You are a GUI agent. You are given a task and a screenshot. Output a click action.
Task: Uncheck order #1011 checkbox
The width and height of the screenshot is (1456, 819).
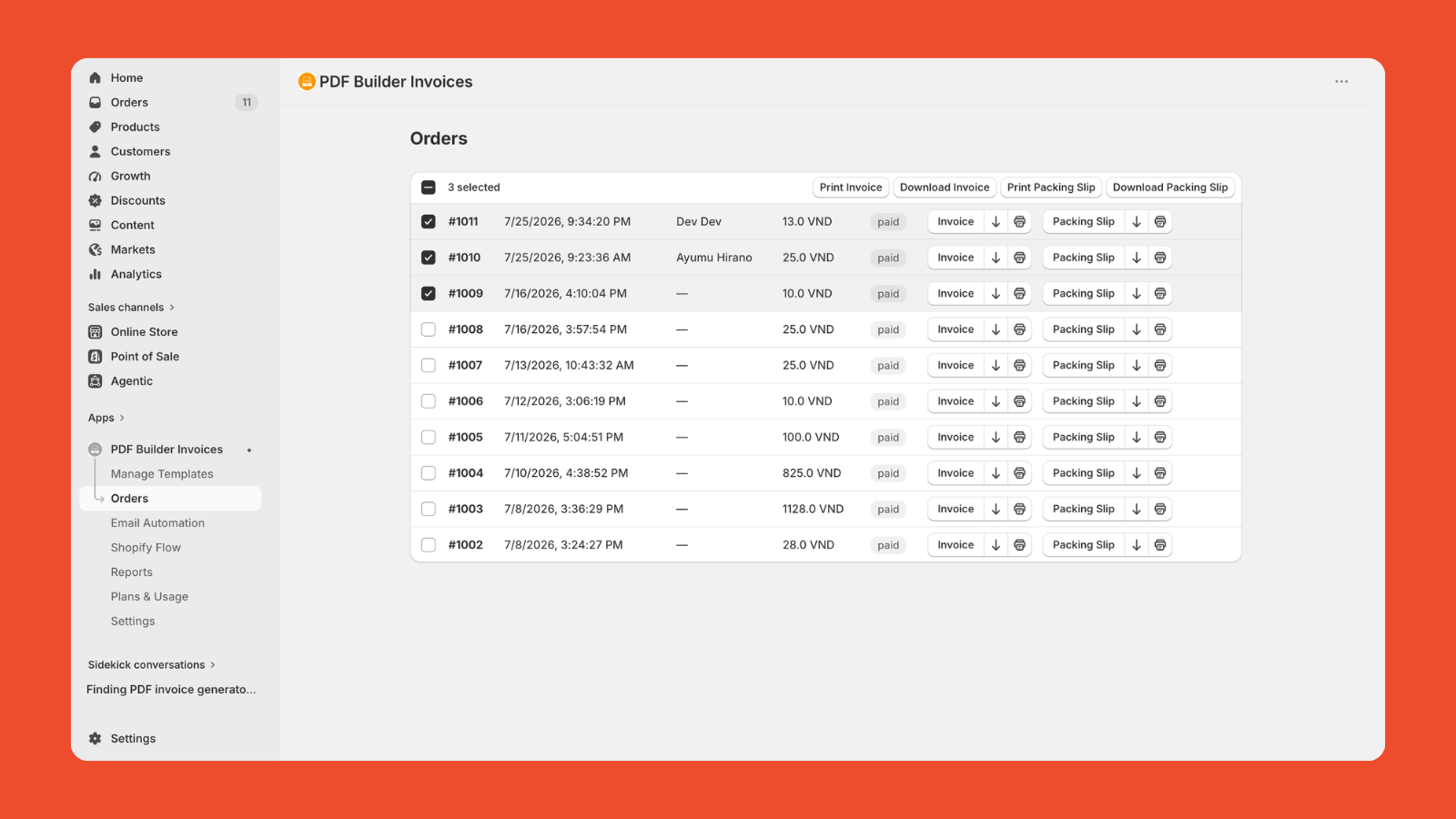point(429,222)
